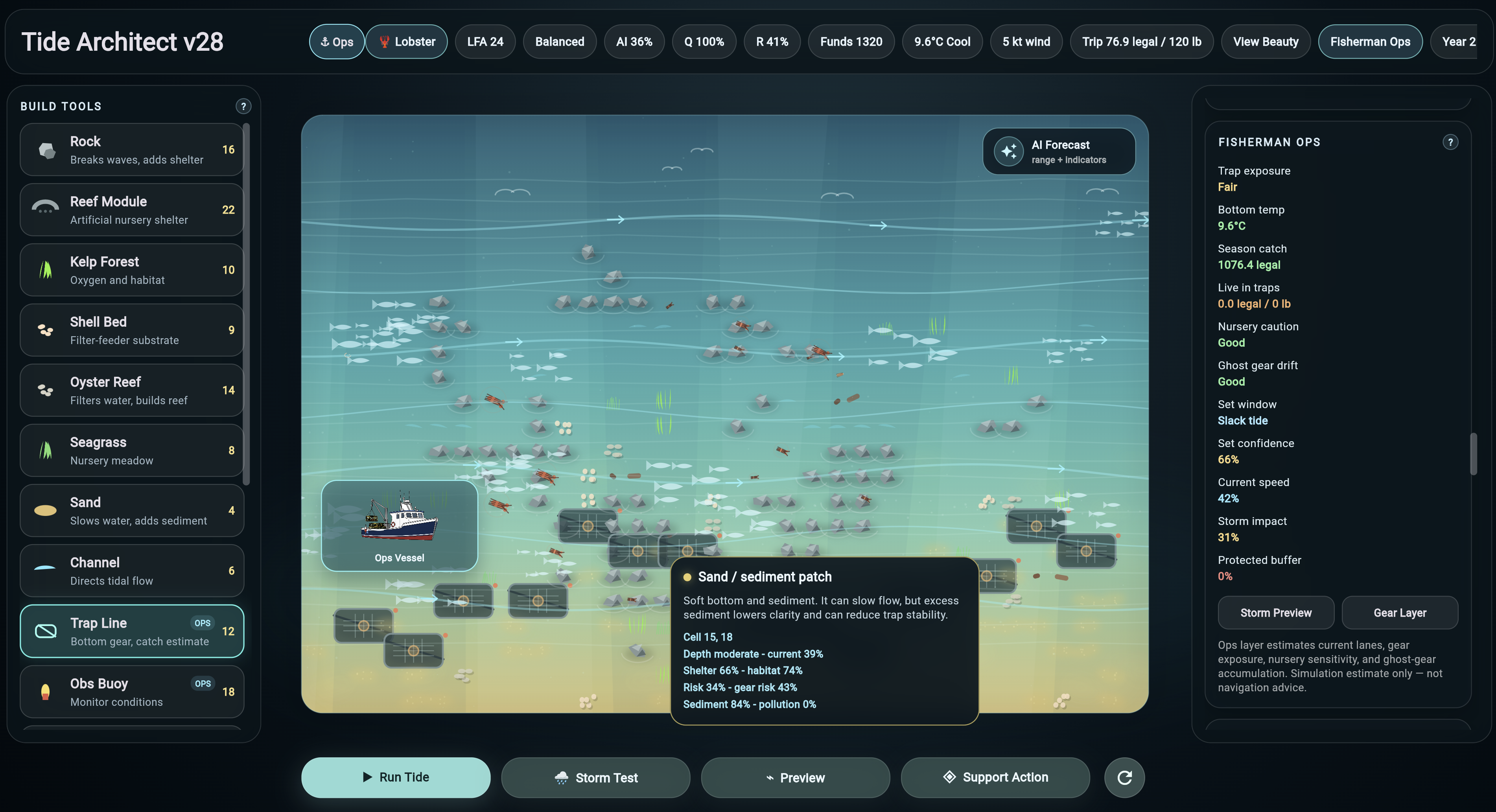The height and width of the screenshot is (812, 1496).
Task: Click the Q 100% chip
Action: [704, 42]
